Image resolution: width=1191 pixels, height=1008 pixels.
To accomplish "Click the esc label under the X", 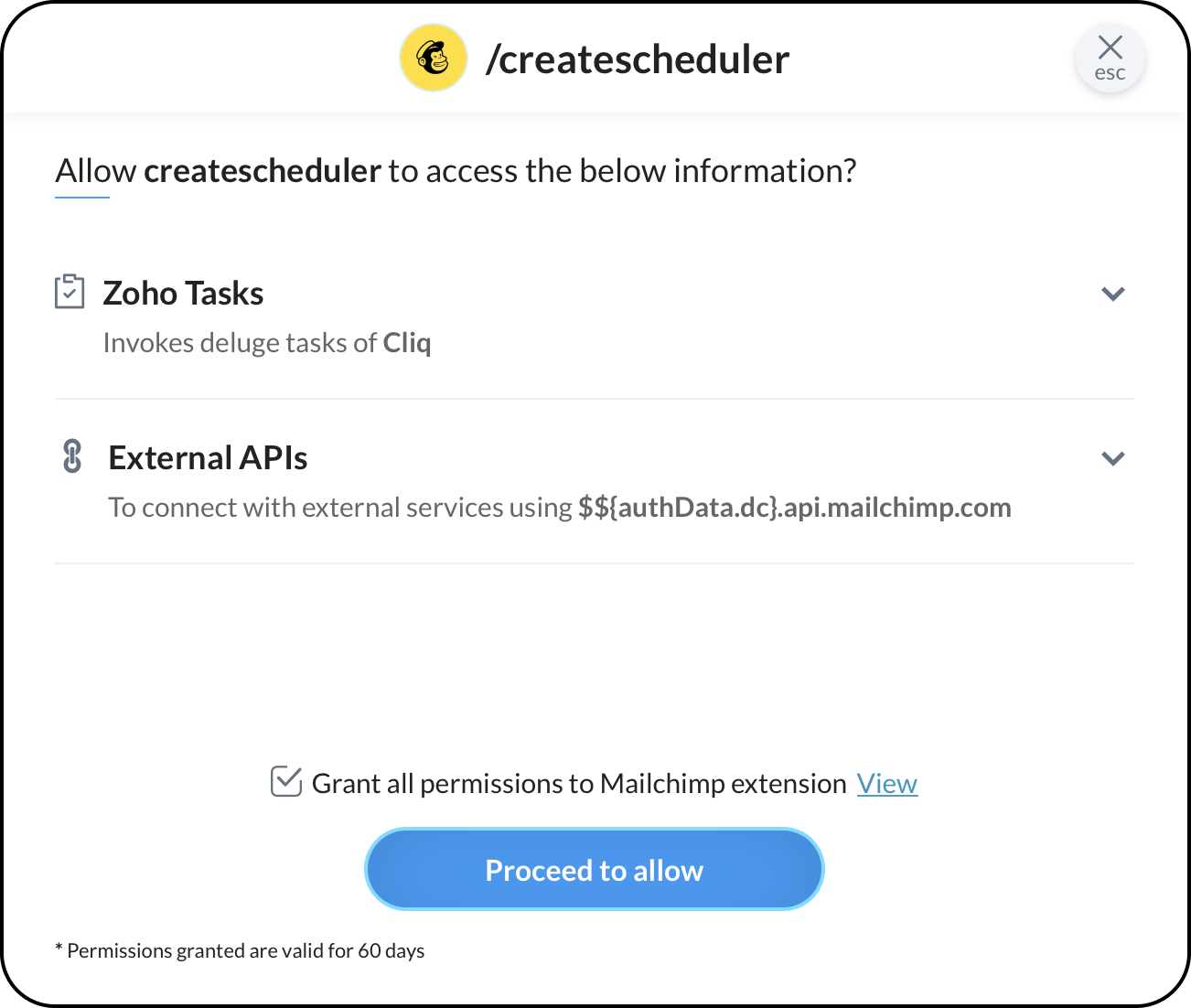I will pos(1110,73).
